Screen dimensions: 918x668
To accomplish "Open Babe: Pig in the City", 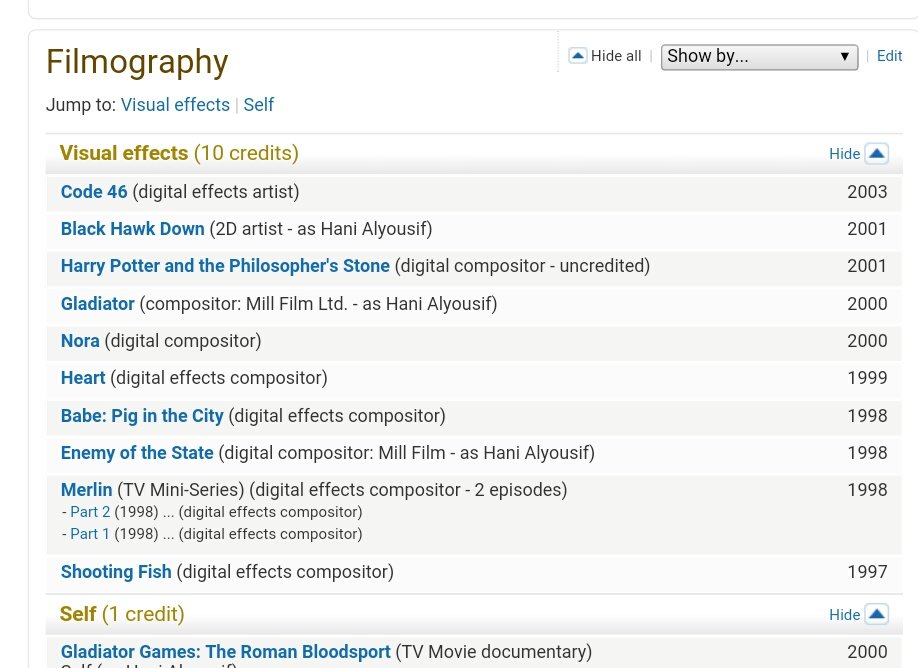I will 142,416.
